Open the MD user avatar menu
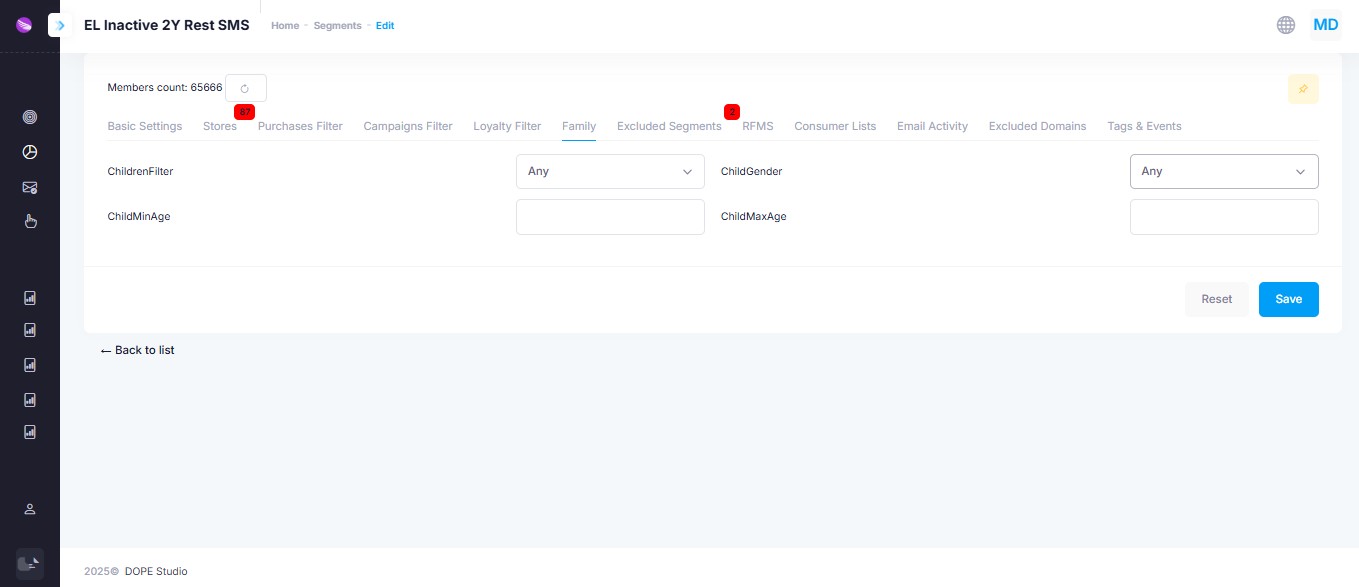 [1326, 25]
